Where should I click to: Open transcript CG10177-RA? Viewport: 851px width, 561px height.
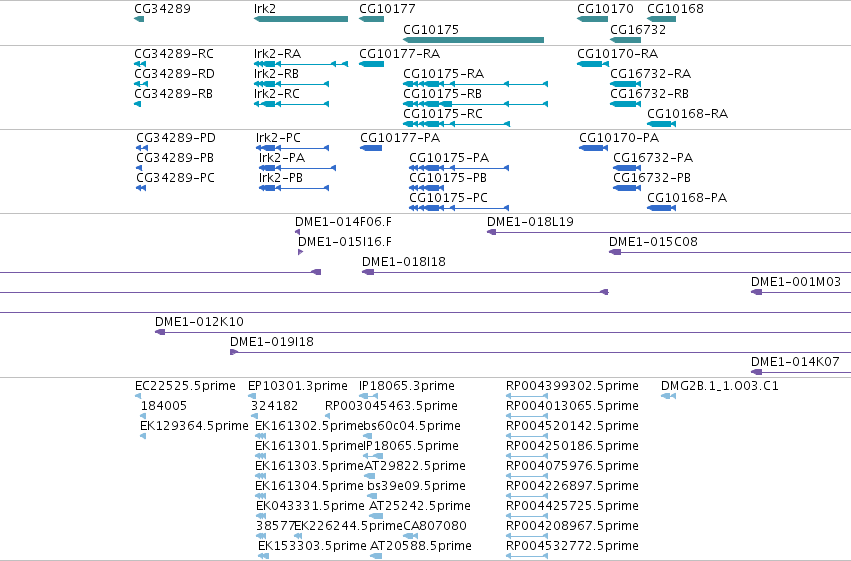[399, 54]
